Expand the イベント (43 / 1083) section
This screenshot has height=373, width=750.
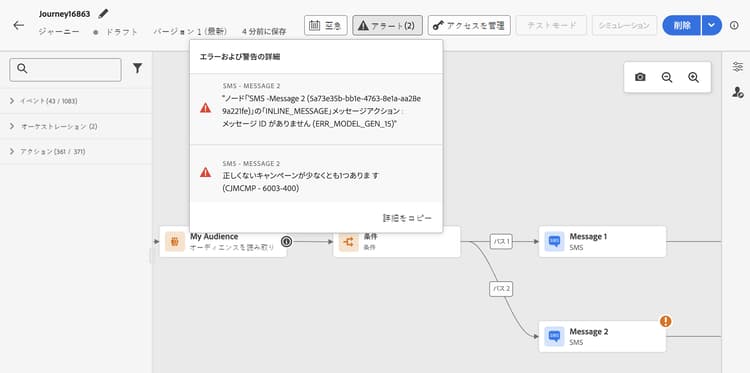[x=76, y=101]
